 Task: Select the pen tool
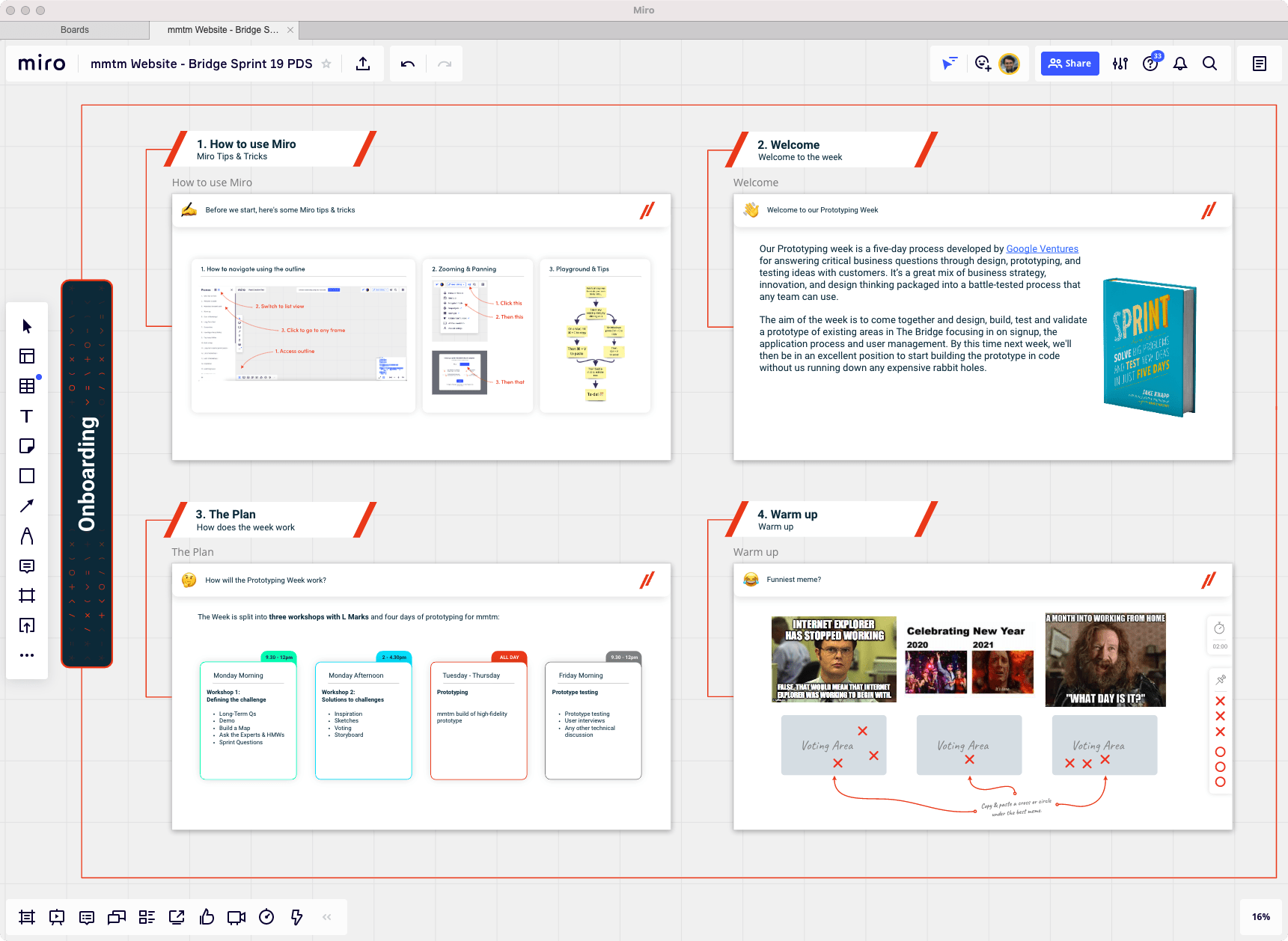[27, 536]
